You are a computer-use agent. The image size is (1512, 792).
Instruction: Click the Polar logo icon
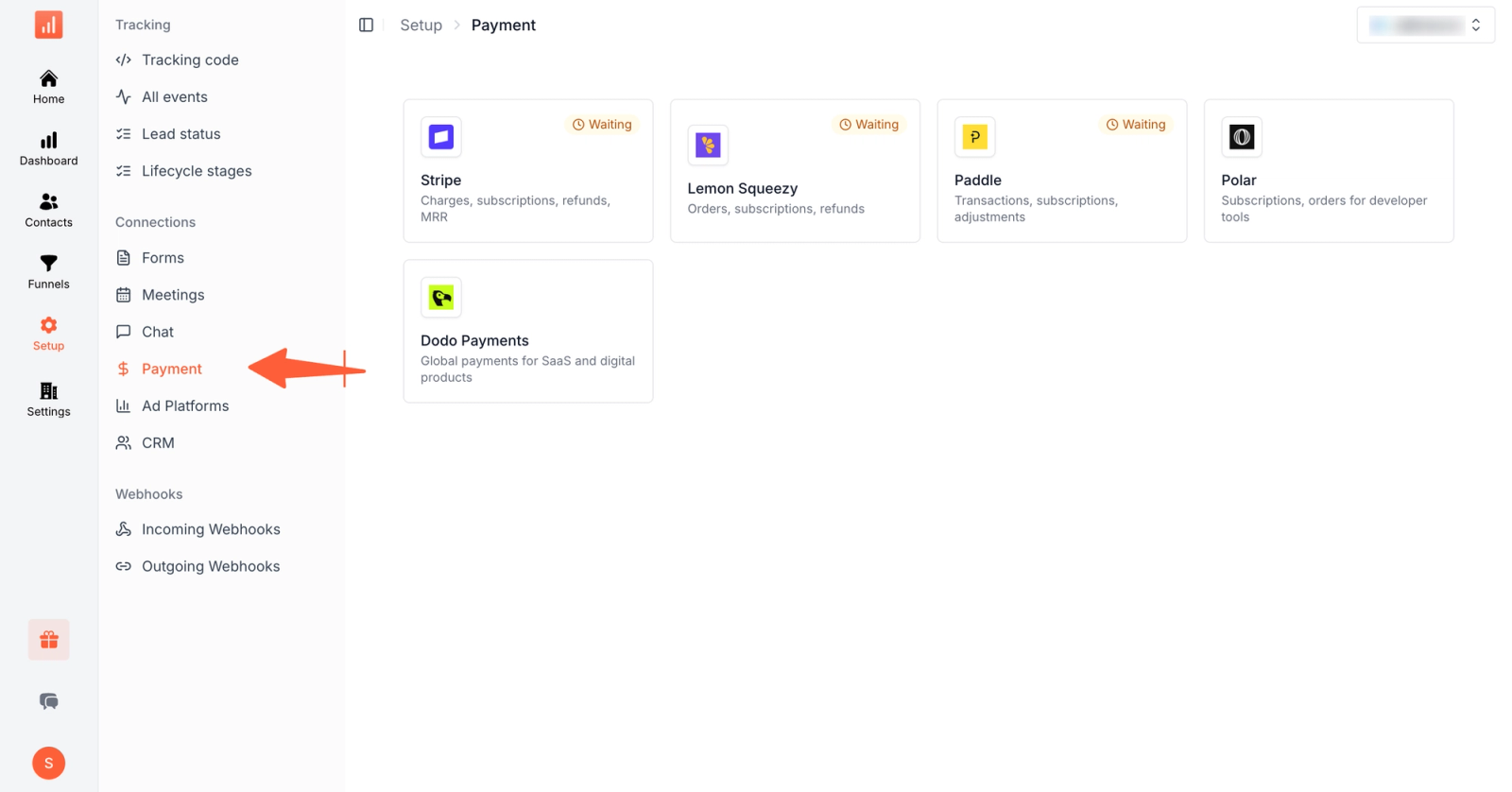click(x=1242, y=137)
